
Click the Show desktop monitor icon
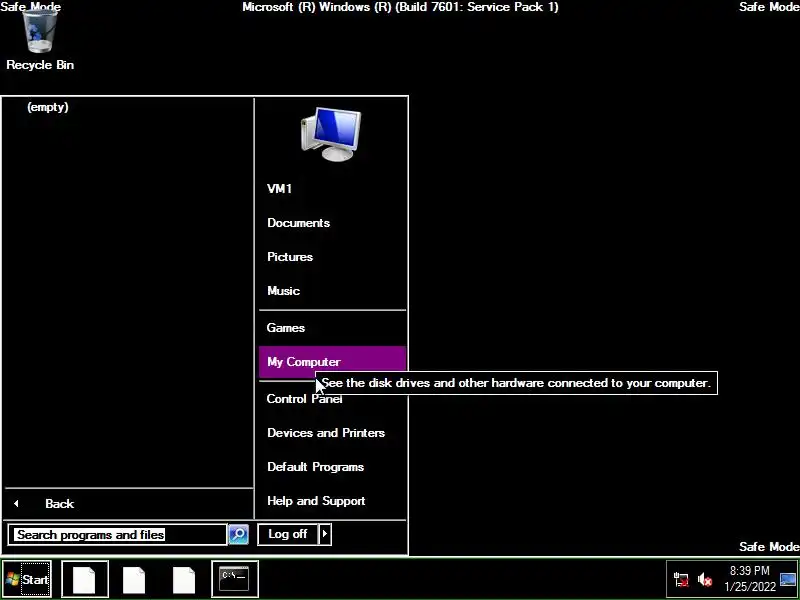tap(789, 579)
